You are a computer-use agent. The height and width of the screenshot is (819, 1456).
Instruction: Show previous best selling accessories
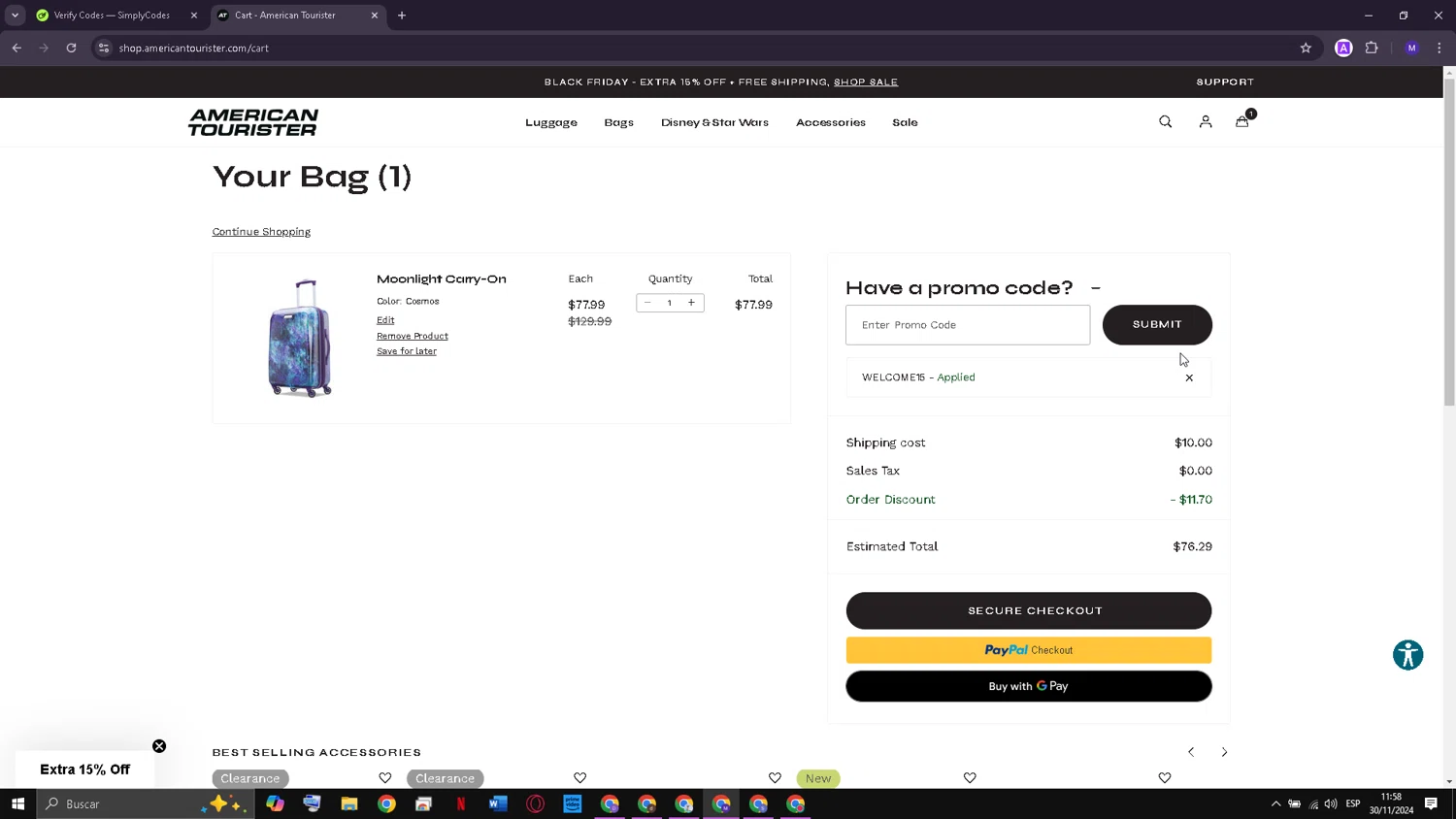click(1191, 752)
